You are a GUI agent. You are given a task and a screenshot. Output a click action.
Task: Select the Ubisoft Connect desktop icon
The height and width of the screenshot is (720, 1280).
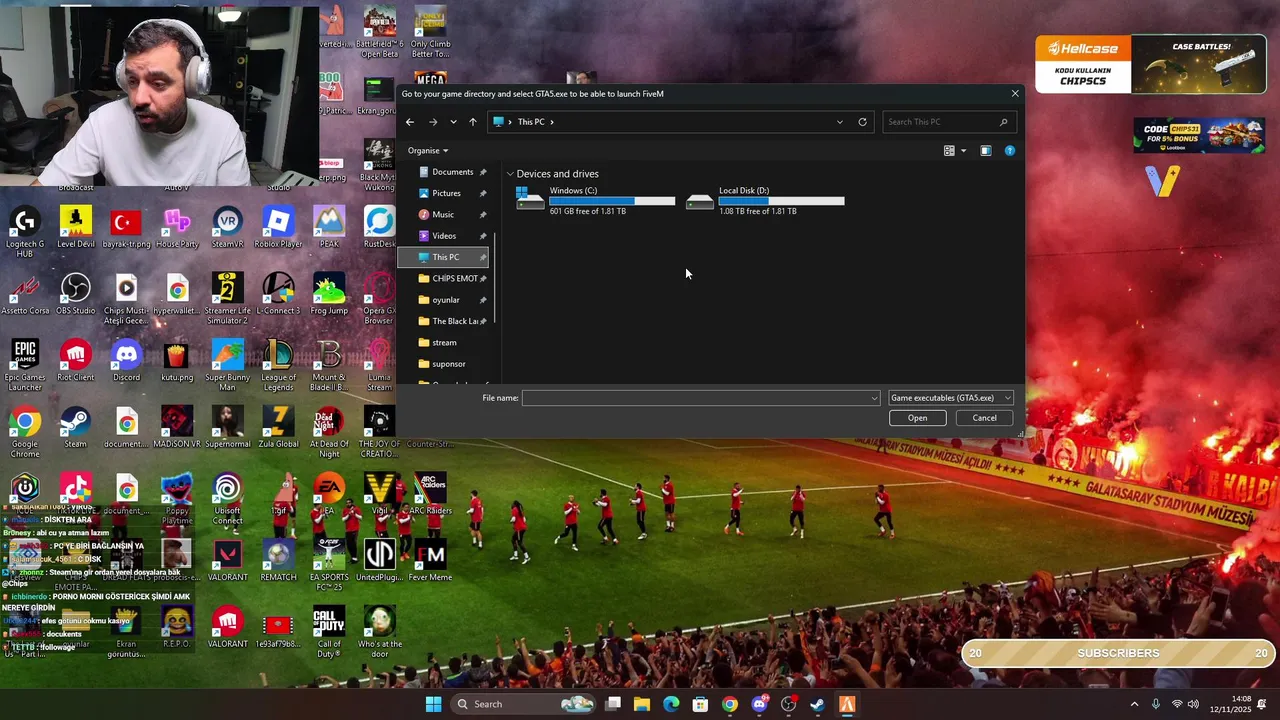tap(227, 498)
